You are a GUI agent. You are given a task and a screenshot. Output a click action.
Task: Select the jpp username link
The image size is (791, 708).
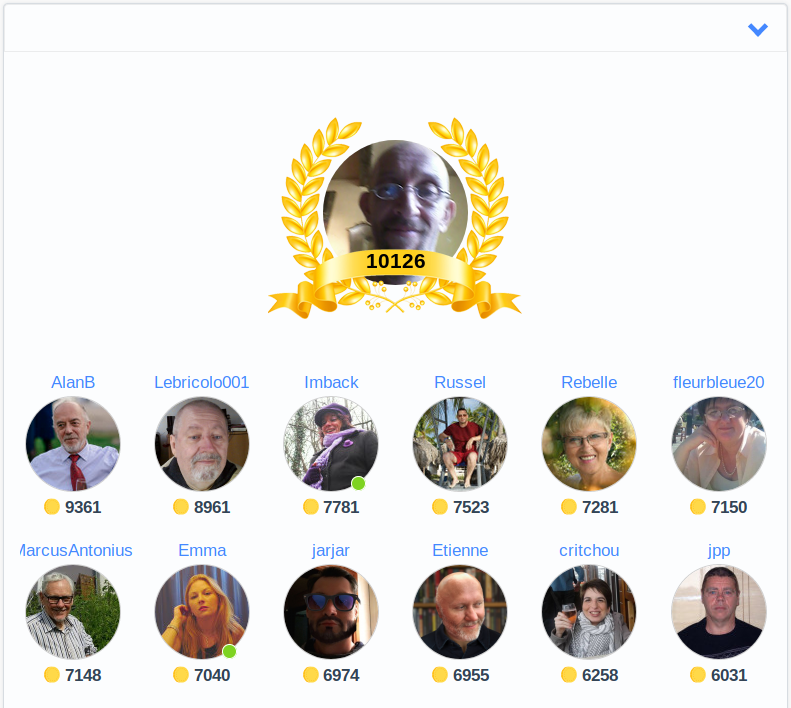[x=719, y=551]
